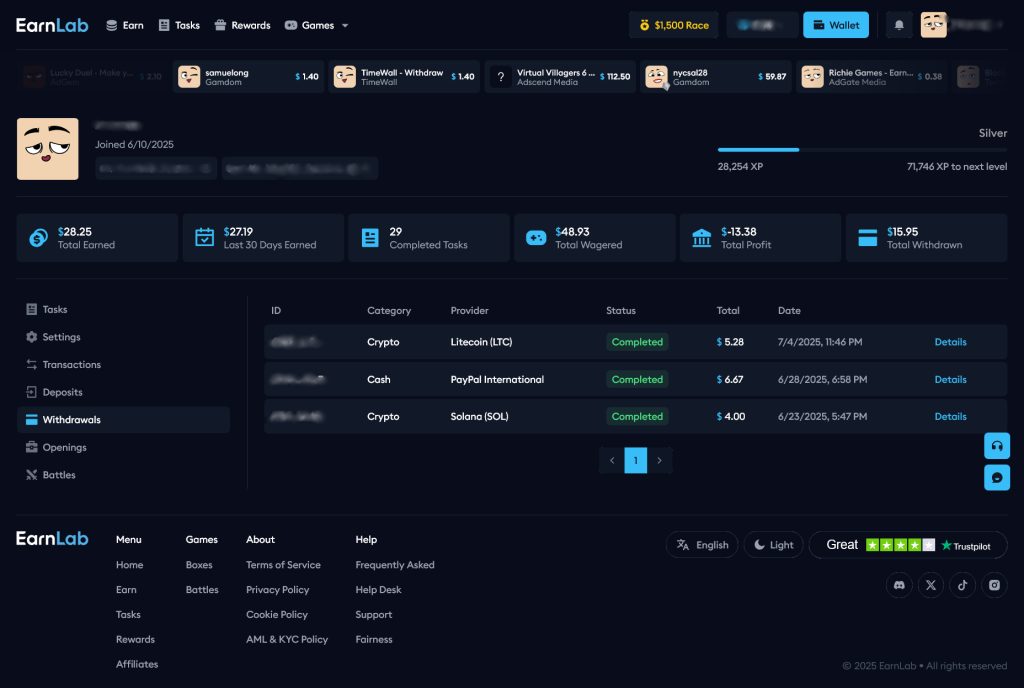Click Richie Games avatar in feed

pyautogui.click(x=812, y=77)
